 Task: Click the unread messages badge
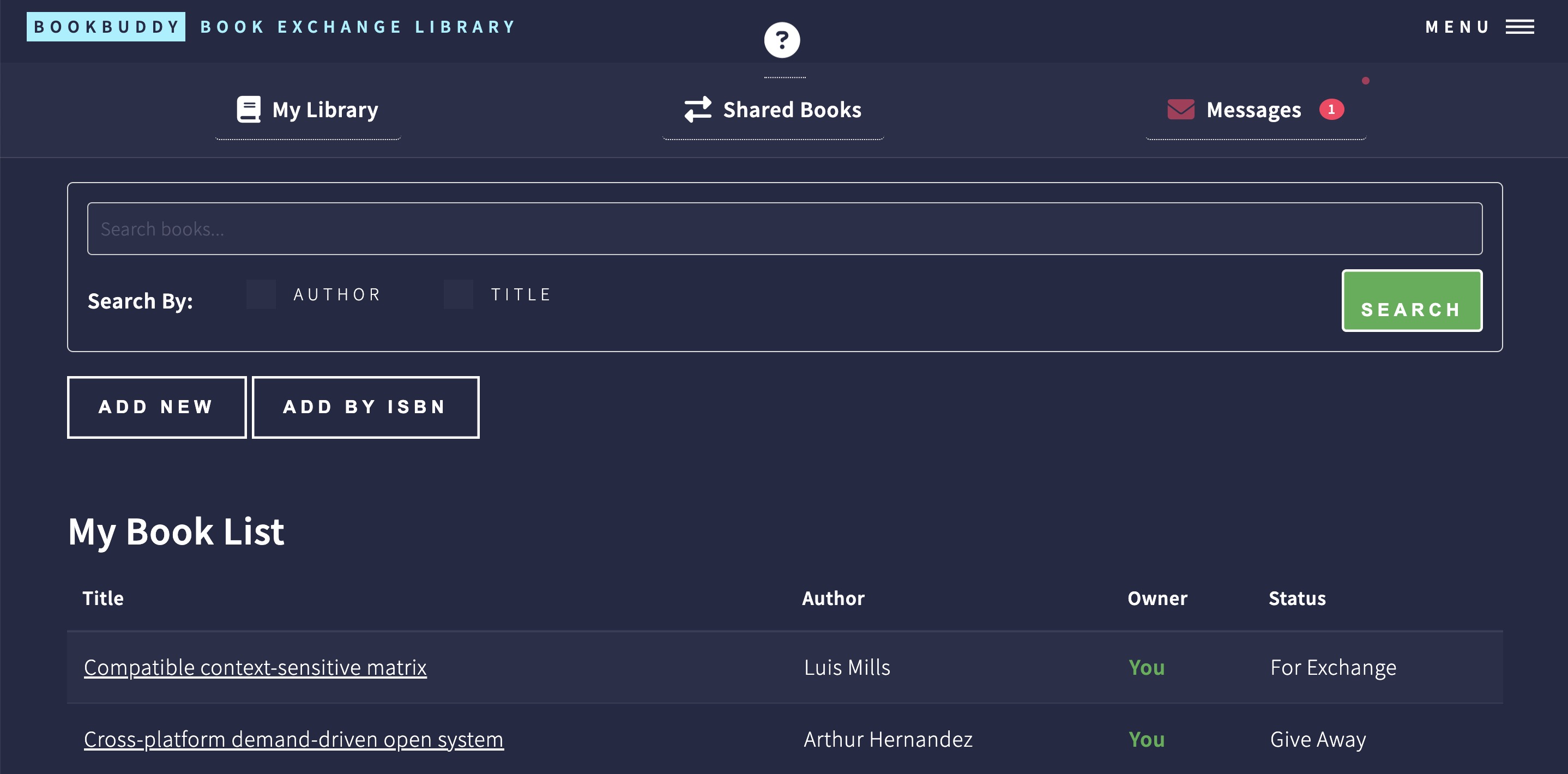click(x=1331, y=110)
